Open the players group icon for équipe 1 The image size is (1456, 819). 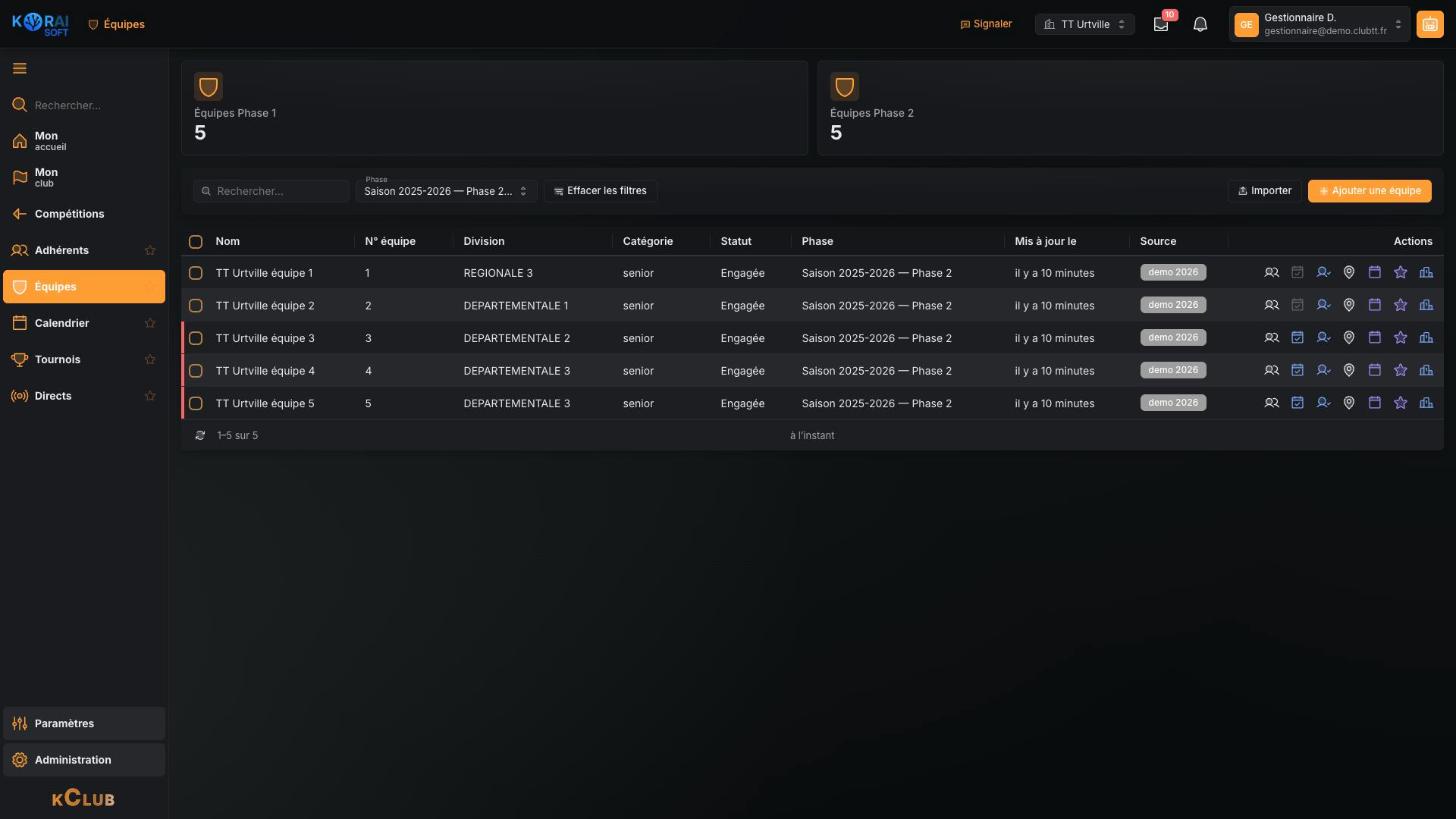[1271, 273]
